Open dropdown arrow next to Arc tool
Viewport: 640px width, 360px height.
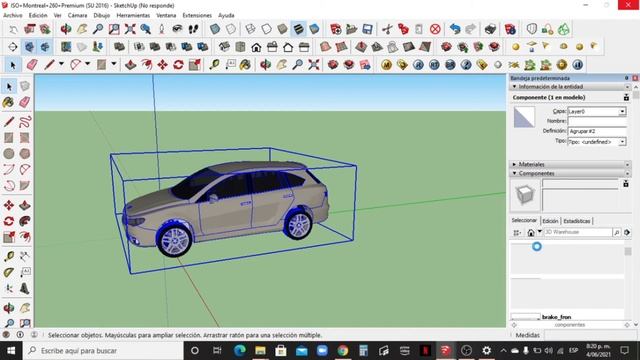pos(87,64)
